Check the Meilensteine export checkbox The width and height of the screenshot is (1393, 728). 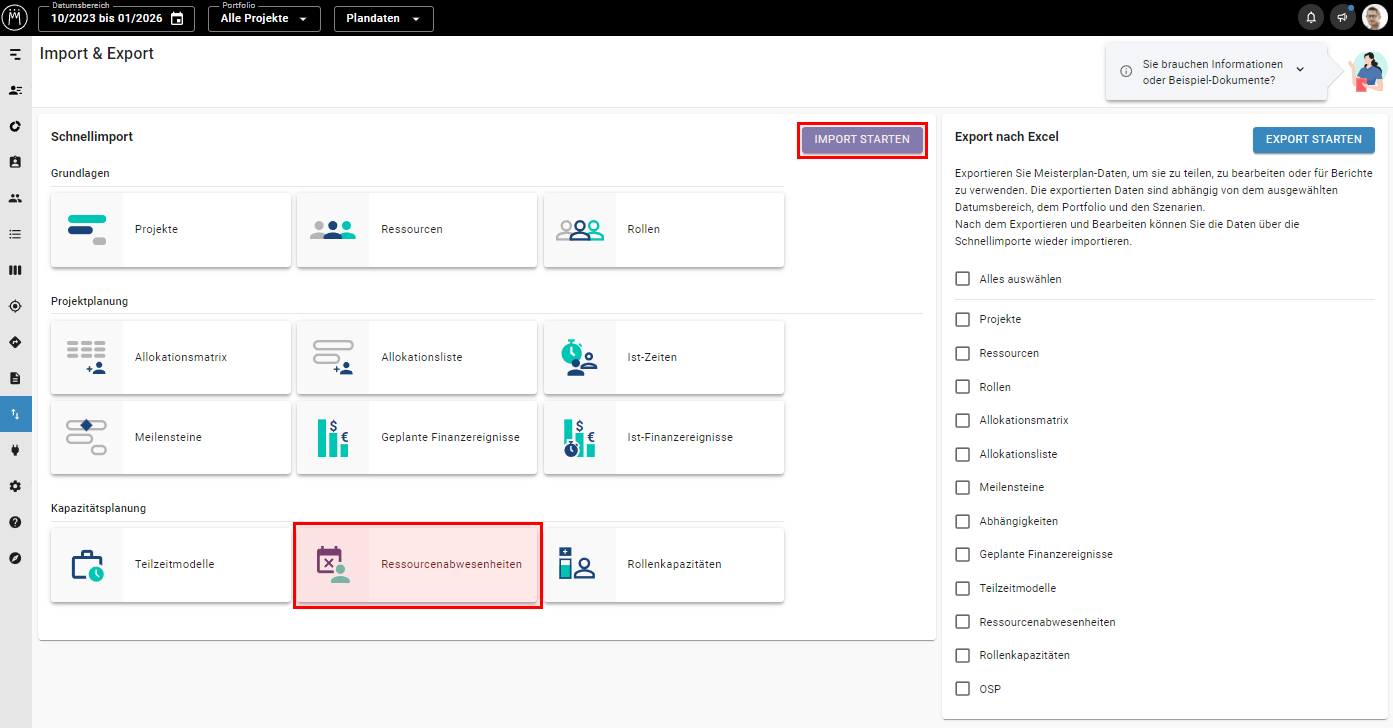coord(963,487)
